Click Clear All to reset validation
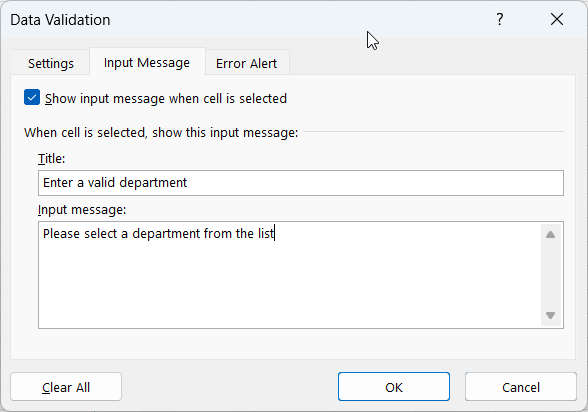 tap(66, 387)
